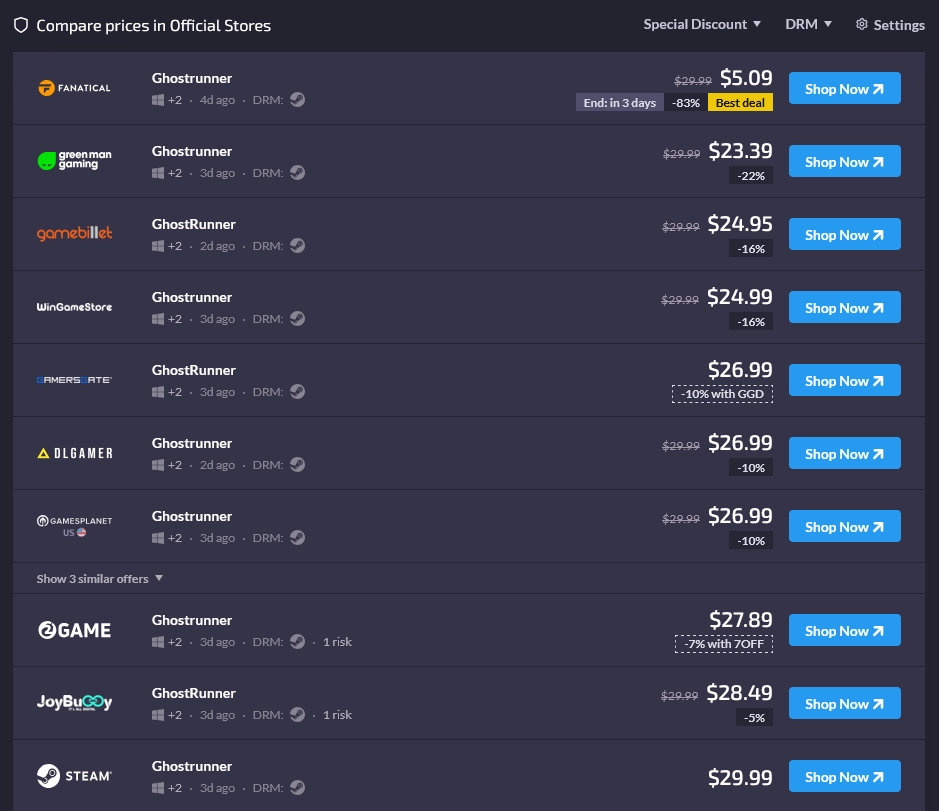Click the Best deal badge
Image resolution: width=939 pixels, height=811 pixels.
click(x=740, y=102)
